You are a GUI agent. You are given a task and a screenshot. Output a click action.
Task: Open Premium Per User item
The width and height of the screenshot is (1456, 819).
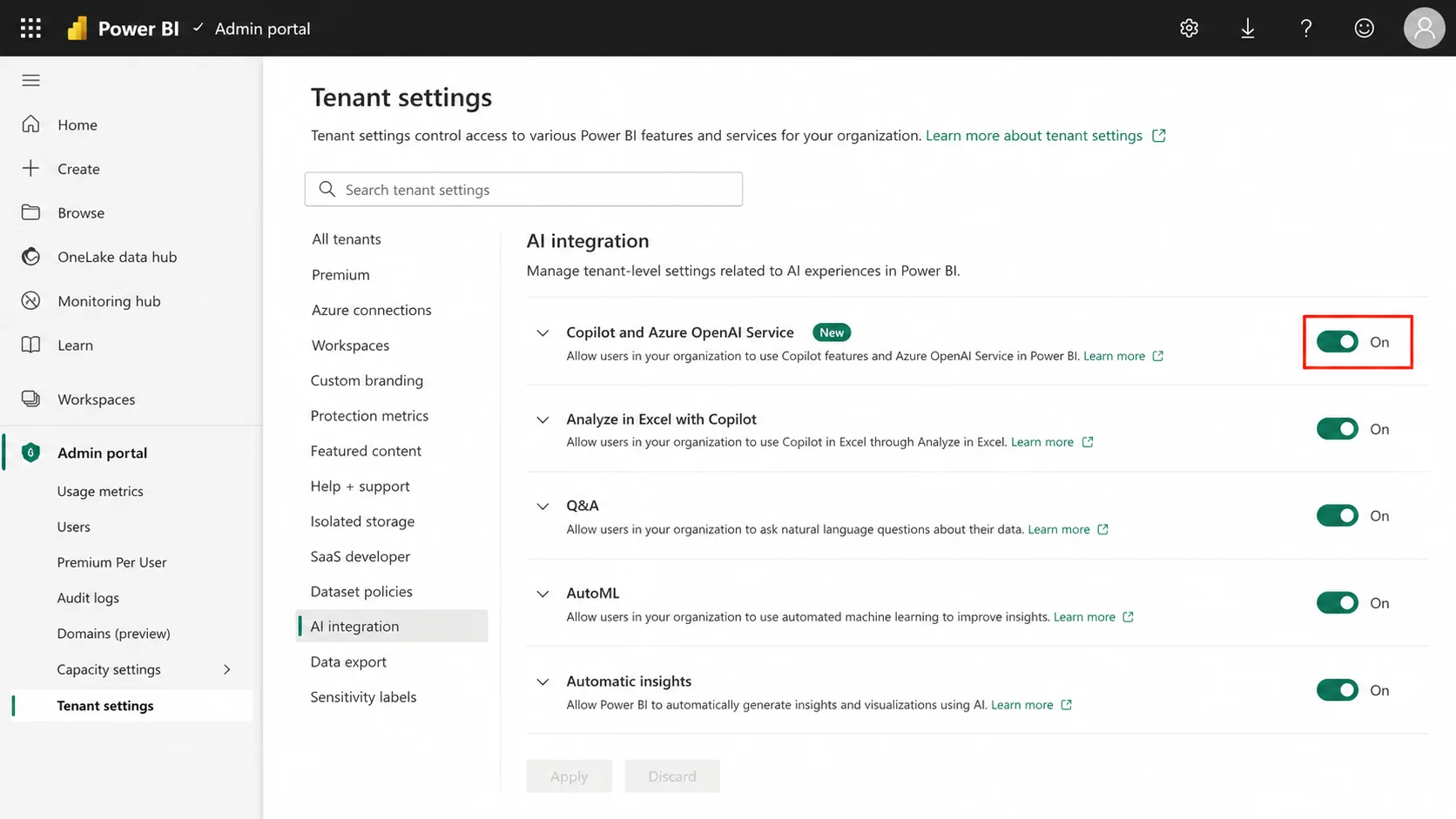(x=111, y=562)
